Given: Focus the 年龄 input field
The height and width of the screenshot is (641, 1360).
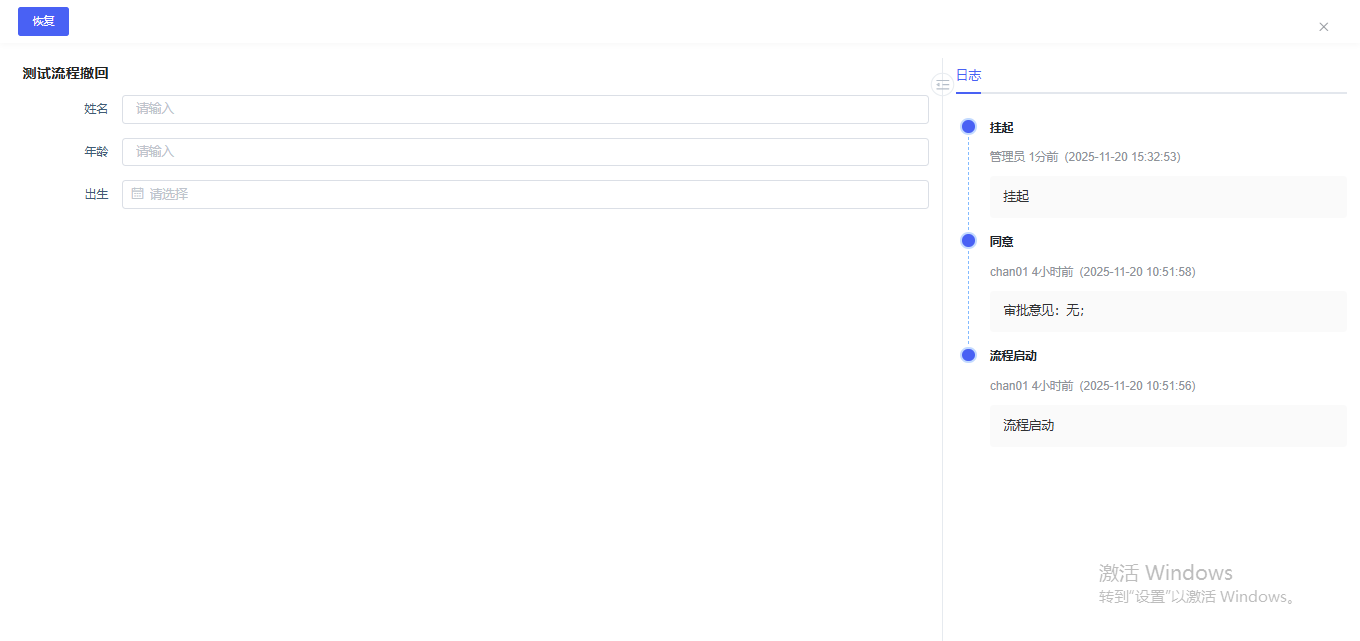Looking at the screenshot, I should coord(525,152).
